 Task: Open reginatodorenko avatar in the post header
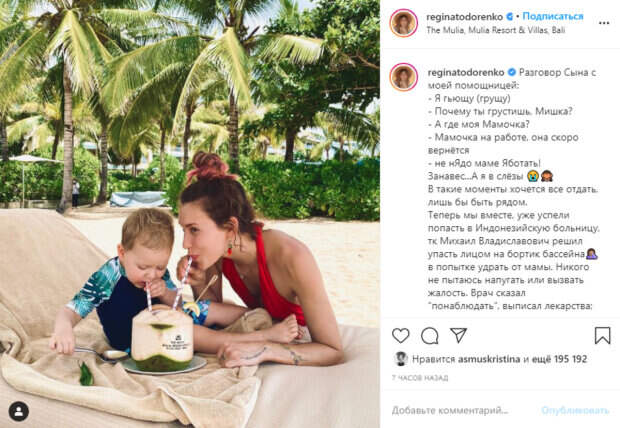pos(404,23)
